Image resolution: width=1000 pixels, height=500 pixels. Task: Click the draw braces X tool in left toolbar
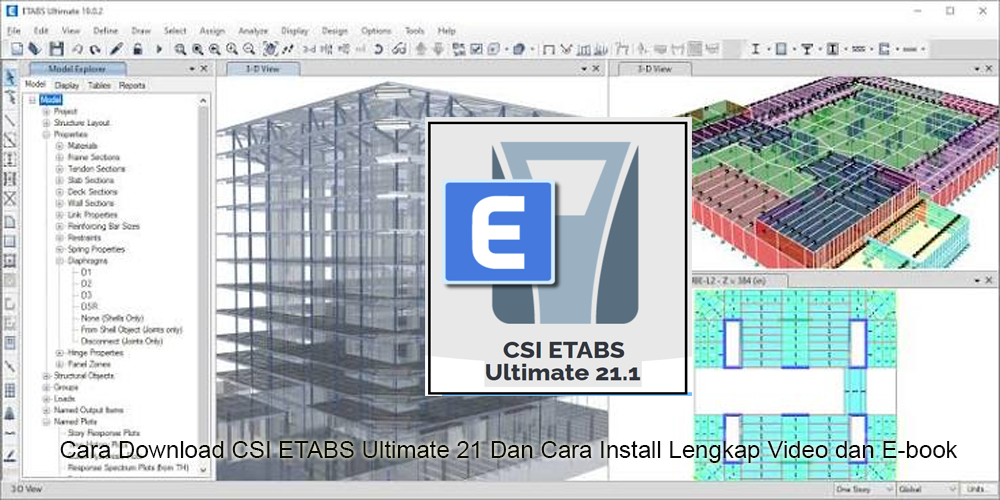(10, 198)
